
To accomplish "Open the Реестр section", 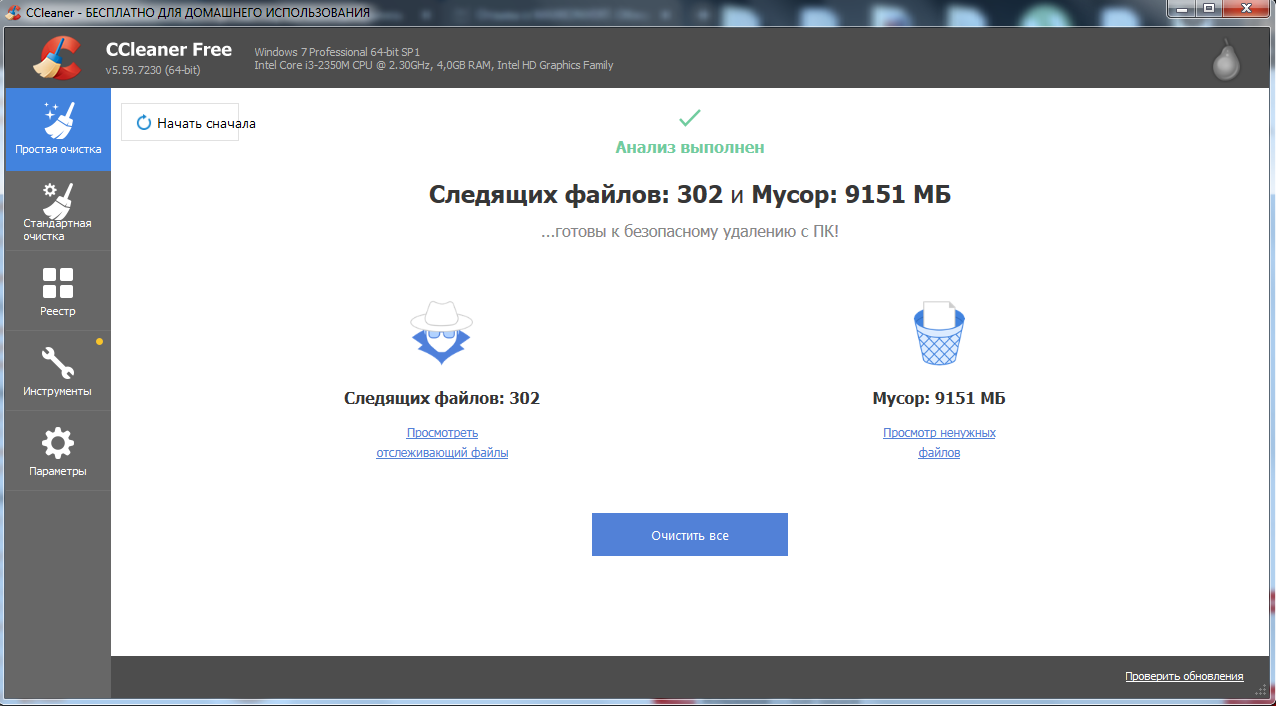I will pos(58,291).
